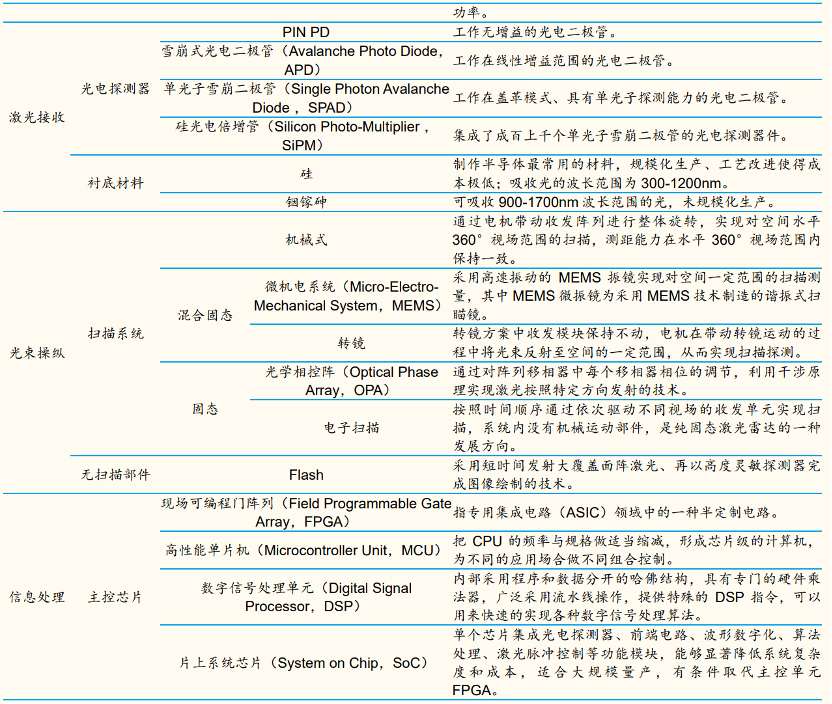Select the 光电探测器 cell
This screenshot has height=704, width=832.
click(116, 89)
